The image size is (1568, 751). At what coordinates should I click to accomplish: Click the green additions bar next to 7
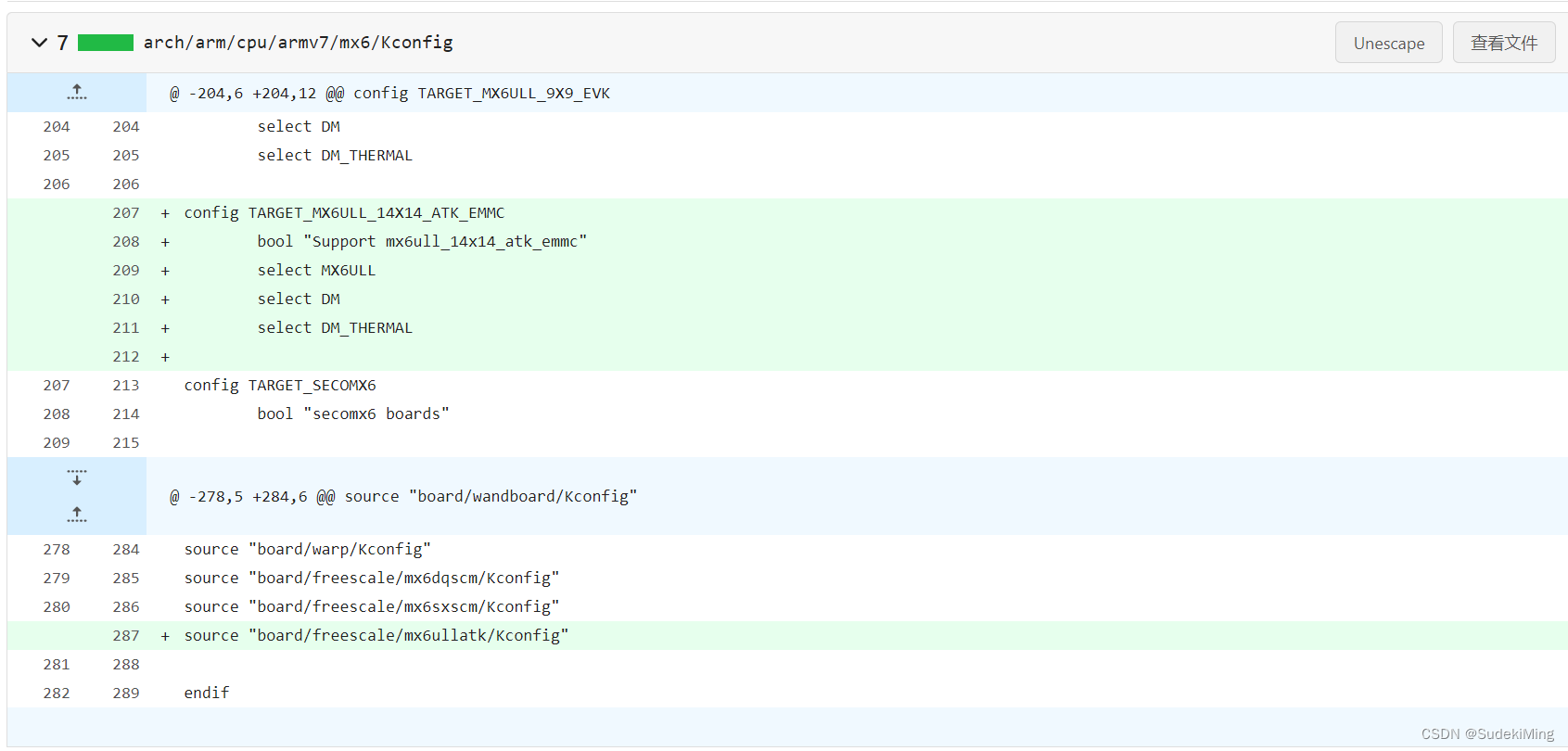pos(106,43)
